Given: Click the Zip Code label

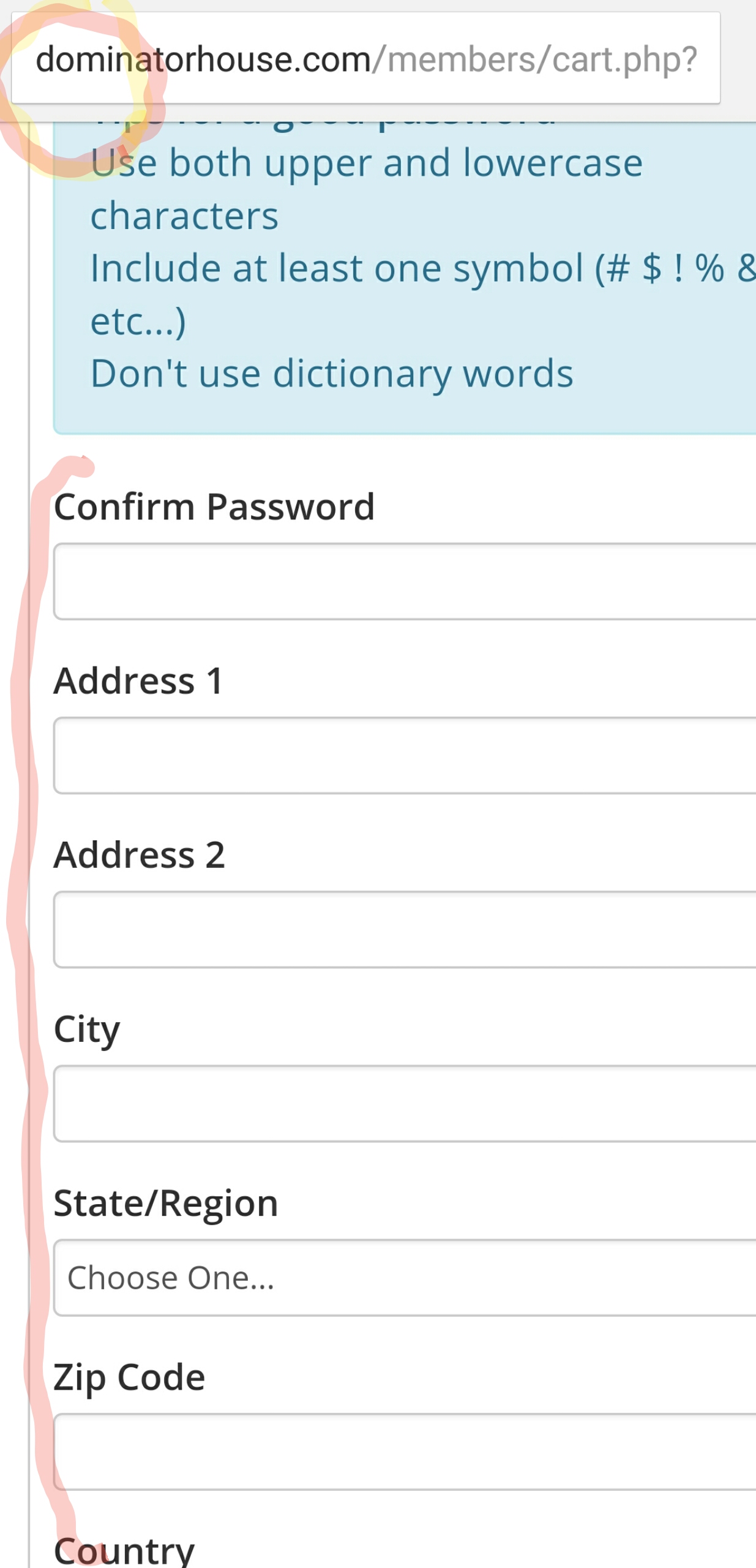Looking at the screenshot, I should pos(129,1378).
